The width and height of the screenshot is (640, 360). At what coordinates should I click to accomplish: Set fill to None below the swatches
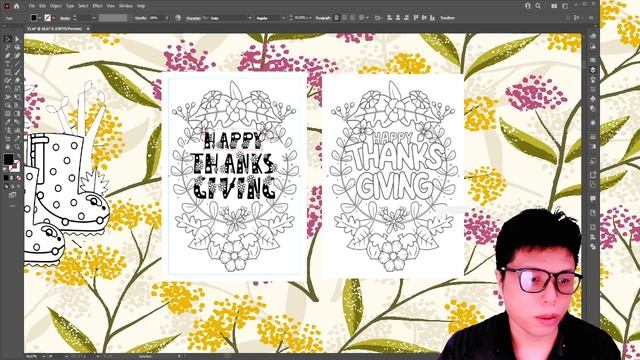click(18, 178)
